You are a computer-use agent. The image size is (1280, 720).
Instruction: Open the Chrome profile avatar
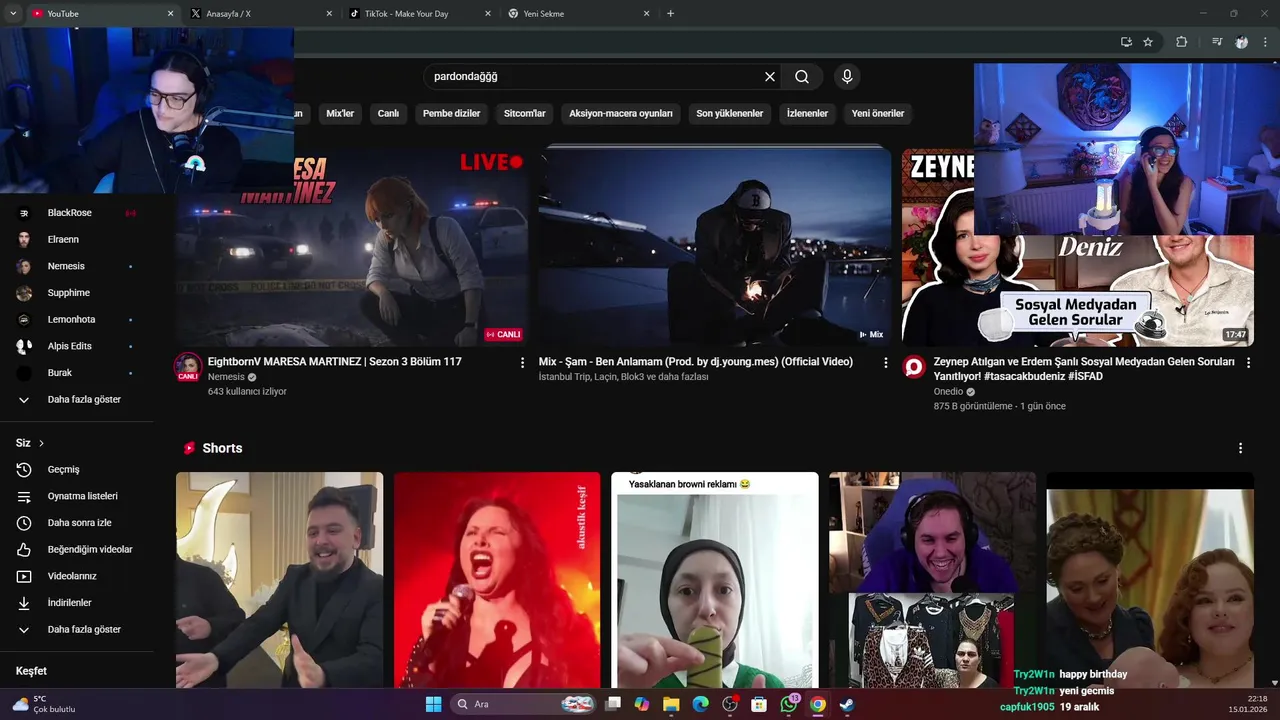pyautogui.click(x=1241, y=42)
